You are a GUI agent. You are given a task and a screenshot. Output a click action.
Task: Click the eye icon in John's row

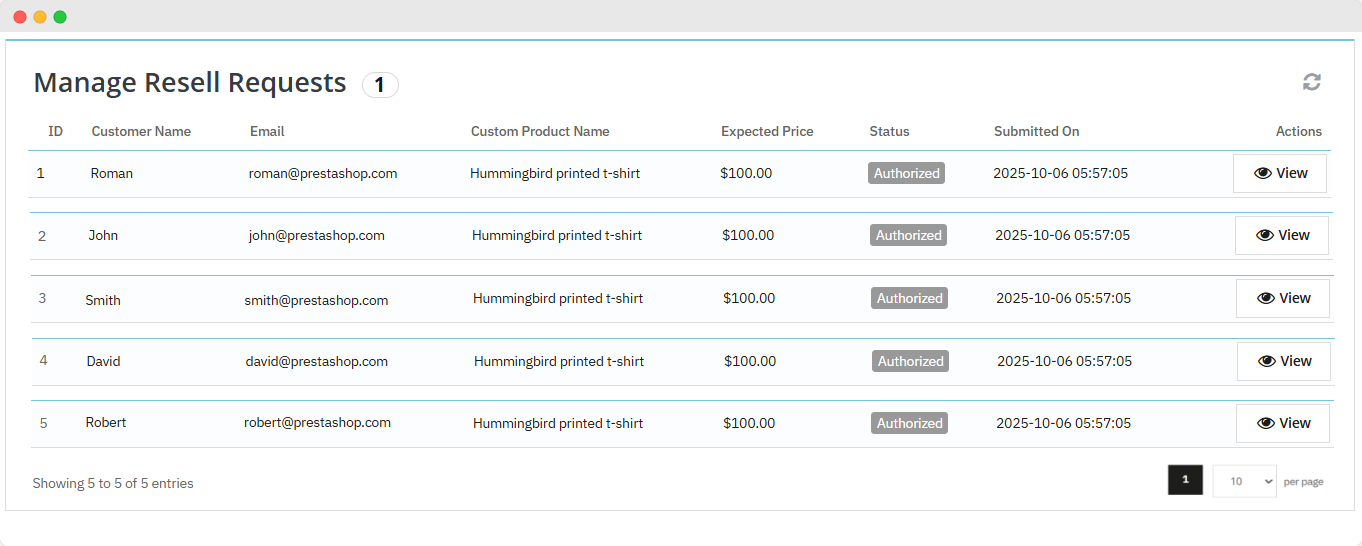(1265, 235)
